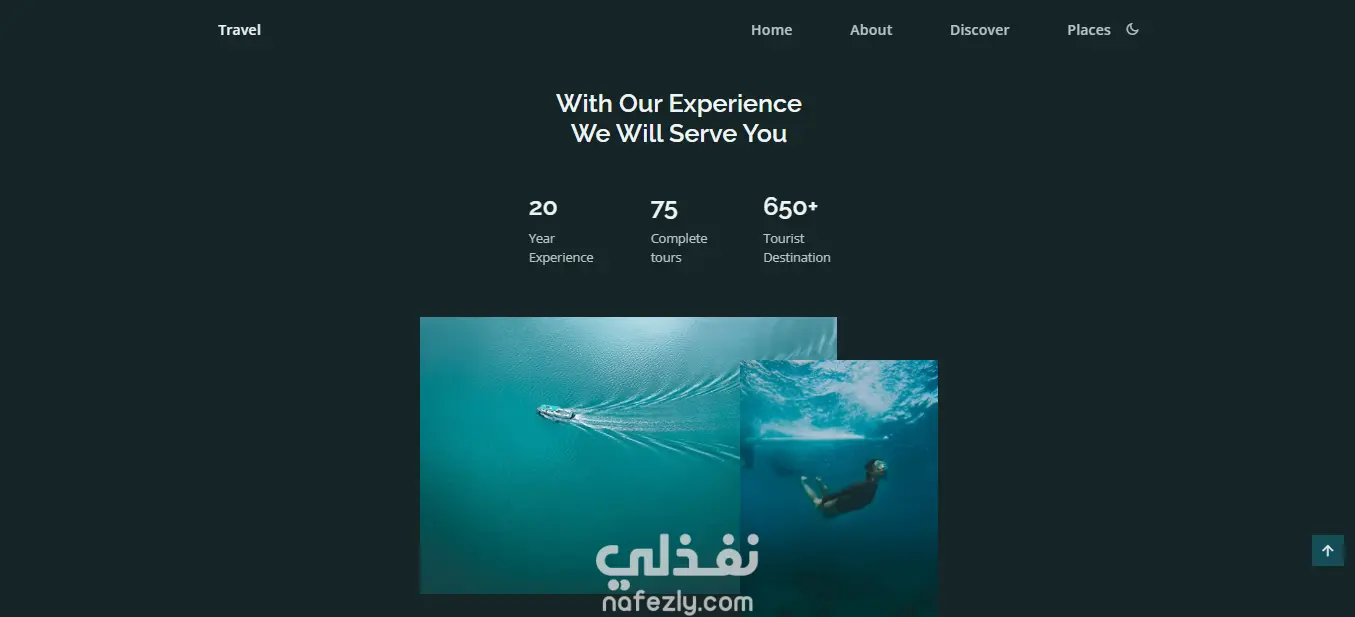Click the Year Experience label
This screenshot has width=1355, height=617.
(x=561, y=248)
